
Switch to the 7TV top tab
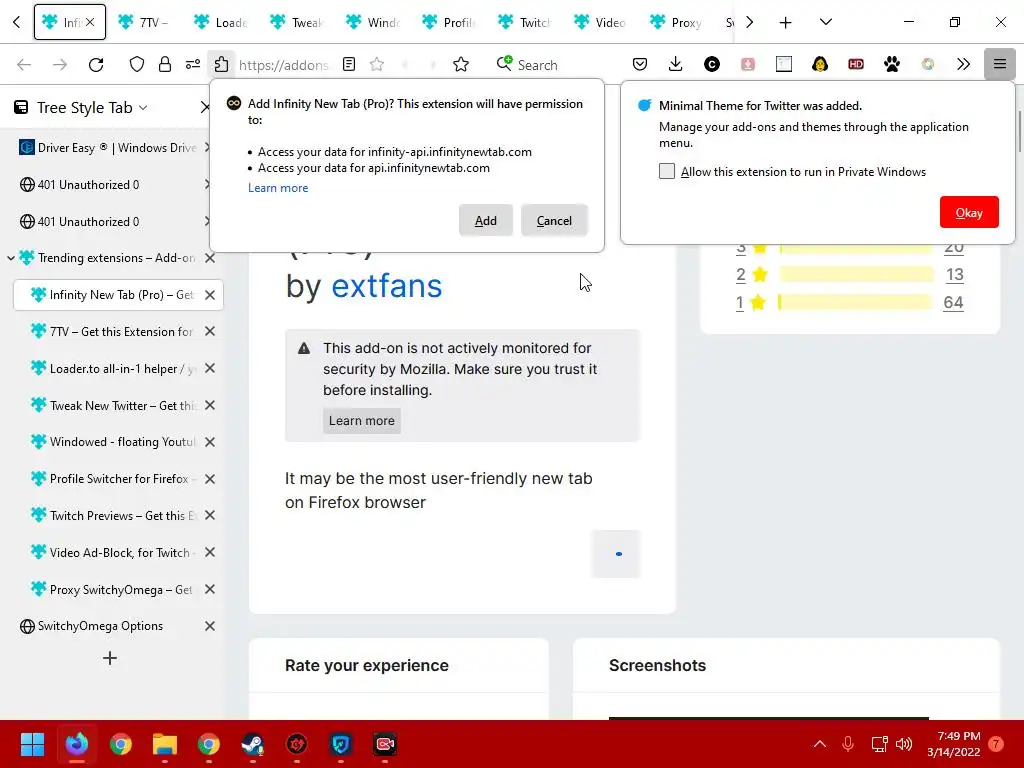[145, 22]
